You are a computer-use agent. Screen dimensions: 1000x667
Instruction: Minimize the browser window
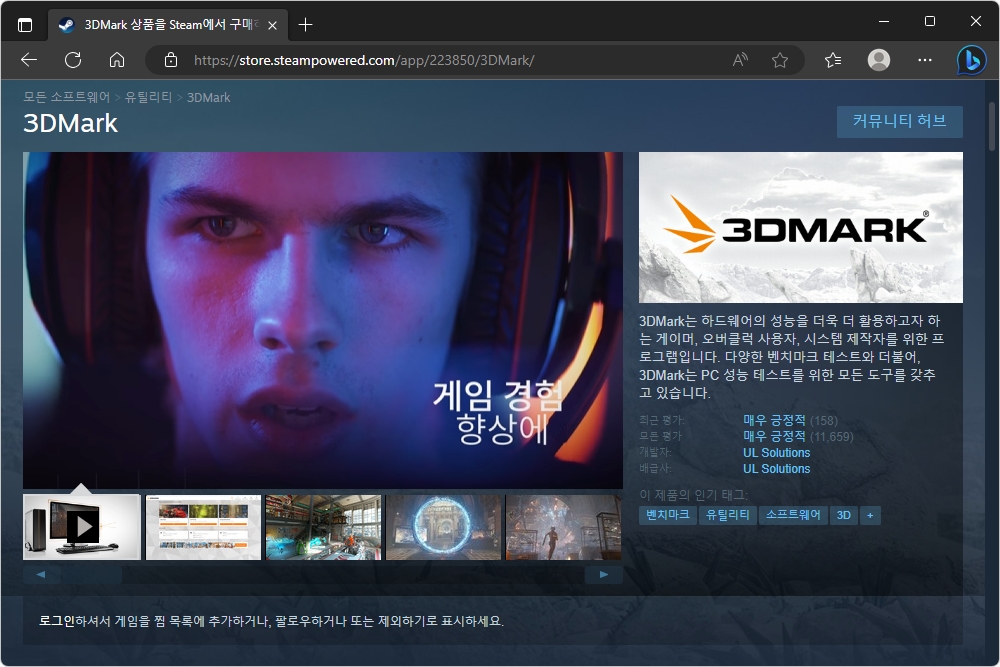[x=884, y=21]
